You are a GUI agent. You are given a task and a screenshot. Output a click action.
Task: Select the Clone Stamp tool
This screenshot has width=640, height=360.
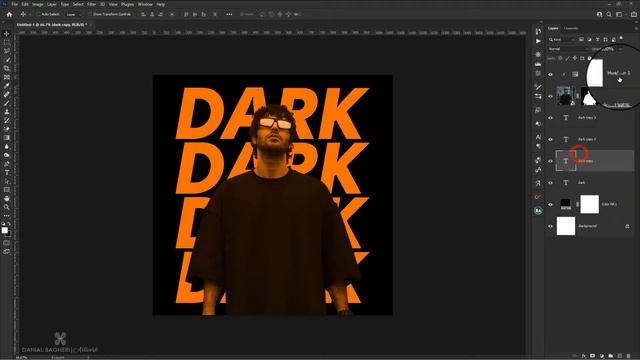pos(7,112)
